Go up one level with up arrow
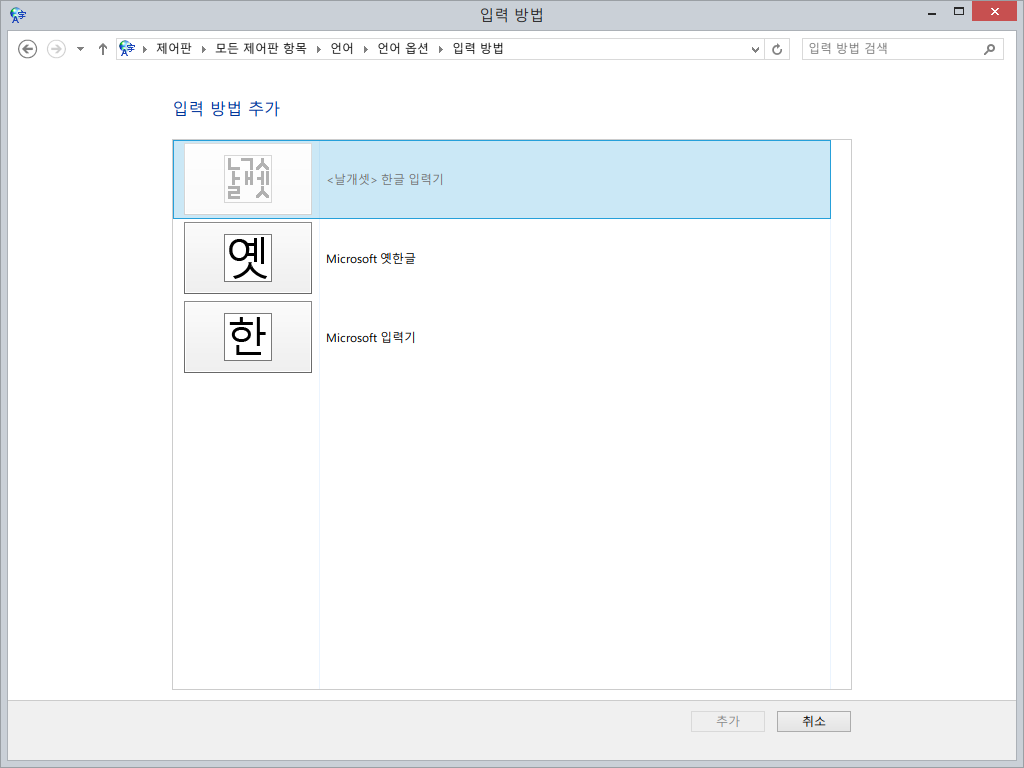 (x=103, y=49)
